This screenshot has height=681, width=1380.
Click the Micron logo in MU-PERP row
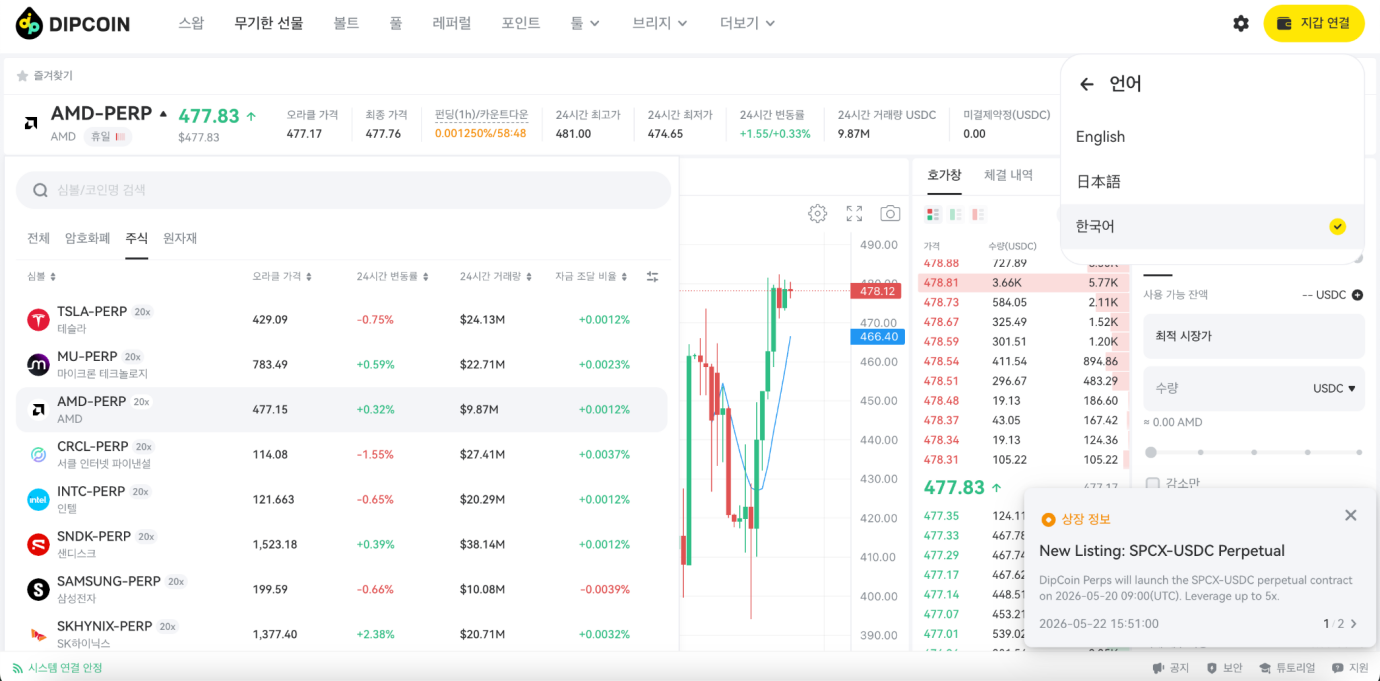[x=38, y=365]
